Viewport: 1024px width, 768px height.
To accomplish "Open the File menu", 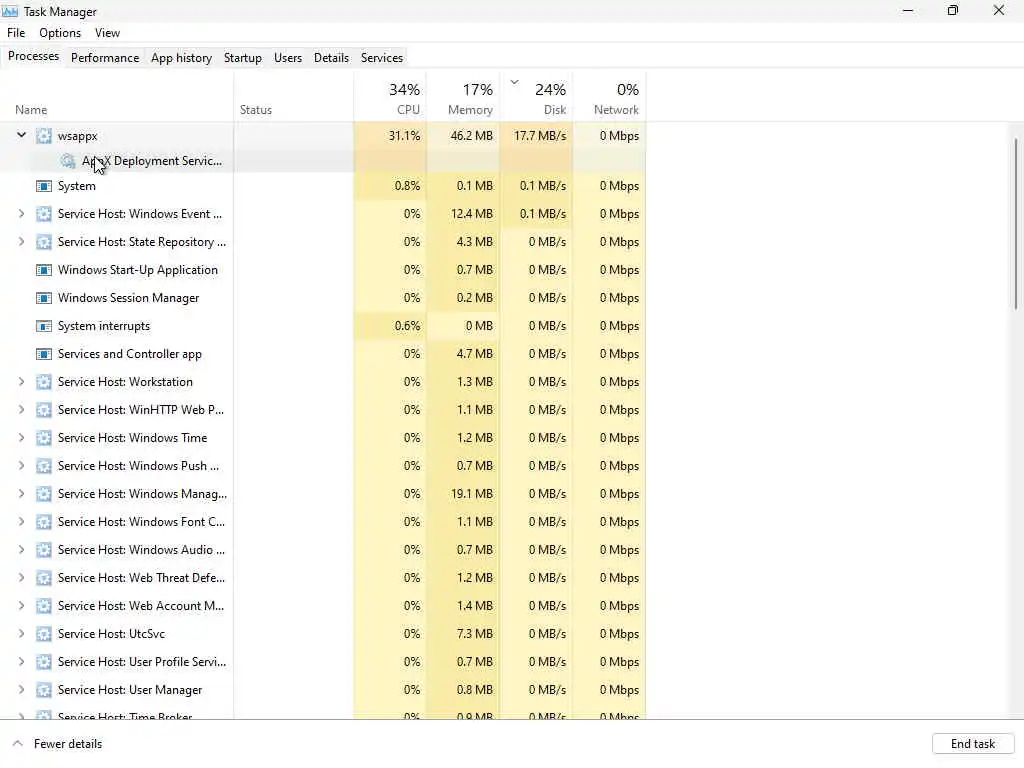I will tap(16, 33).
